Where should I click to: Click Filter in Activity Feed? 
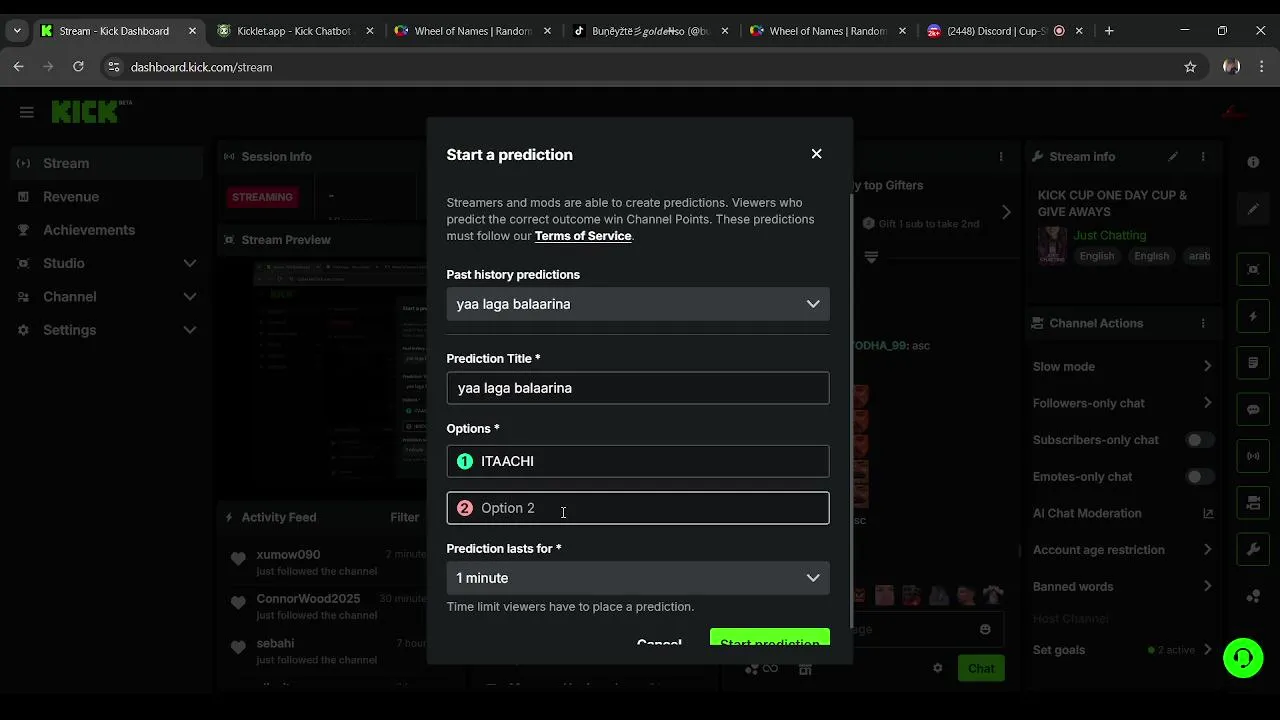[404, 517]
